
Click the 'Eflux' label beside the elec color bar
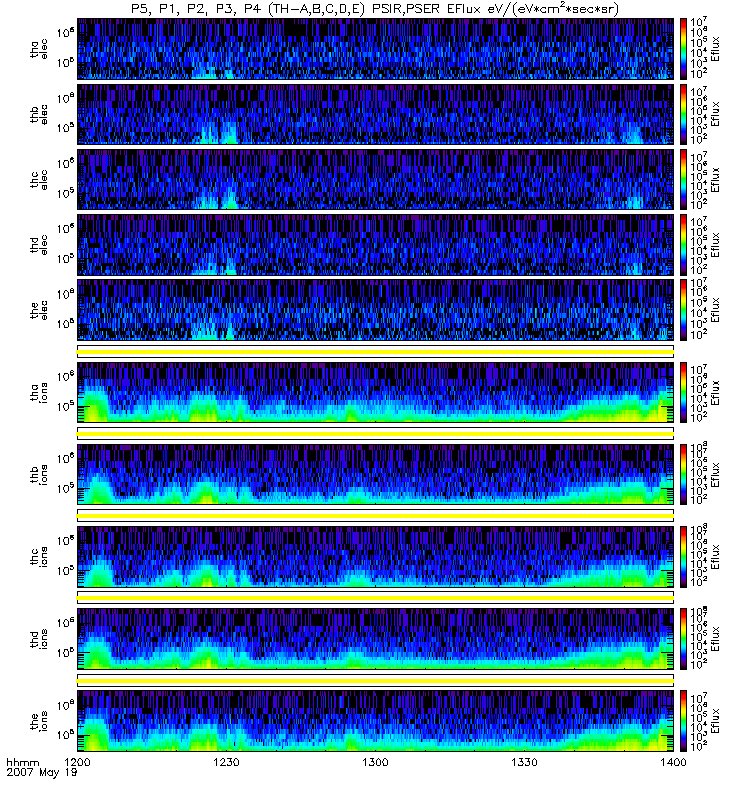click(715, 310)
